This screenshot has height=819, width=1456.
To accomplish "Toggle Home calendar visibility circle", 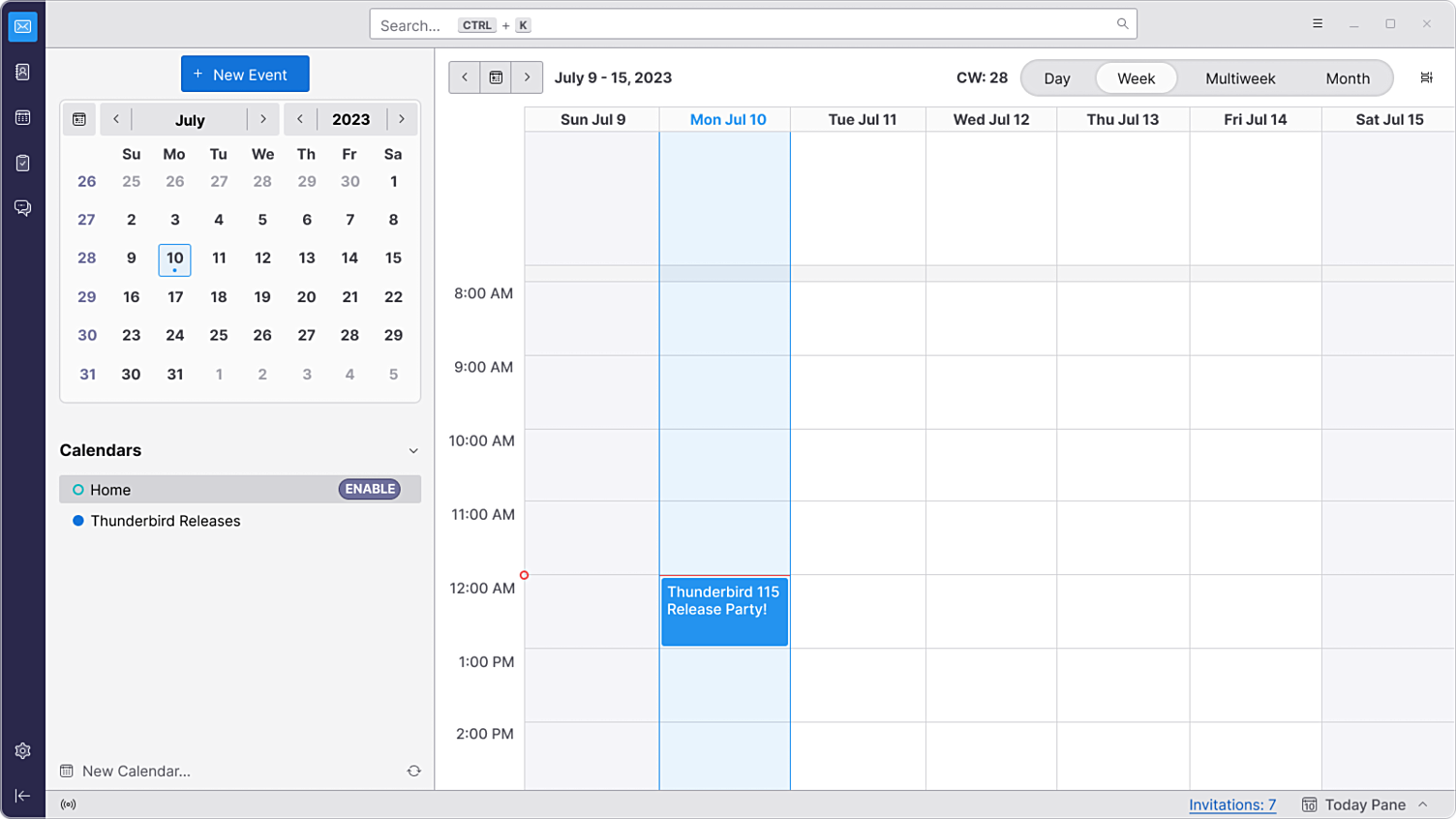I will (78, 490).
